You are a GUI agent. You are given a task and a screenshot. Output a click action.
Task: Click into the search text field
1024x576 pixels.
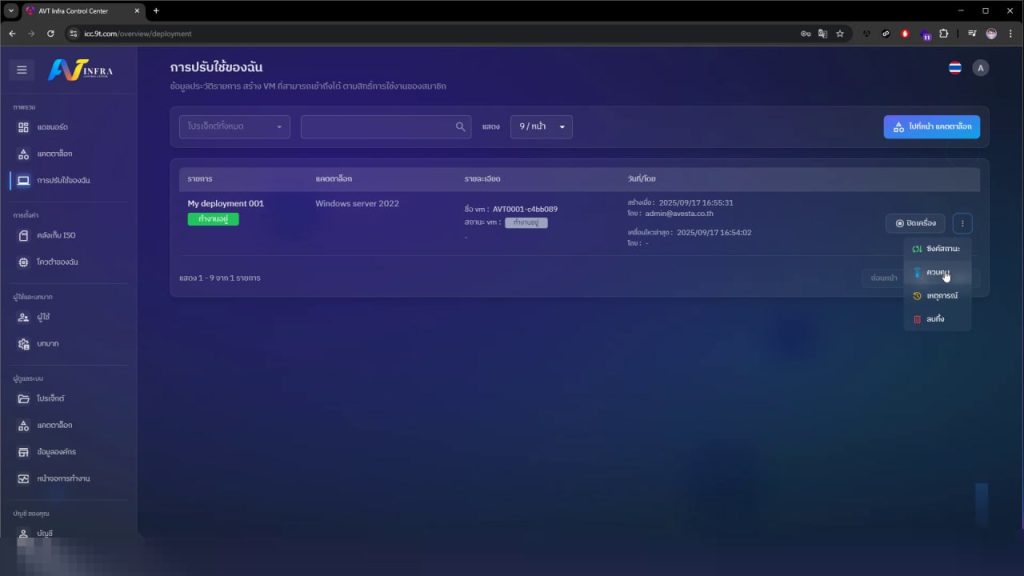375,127
